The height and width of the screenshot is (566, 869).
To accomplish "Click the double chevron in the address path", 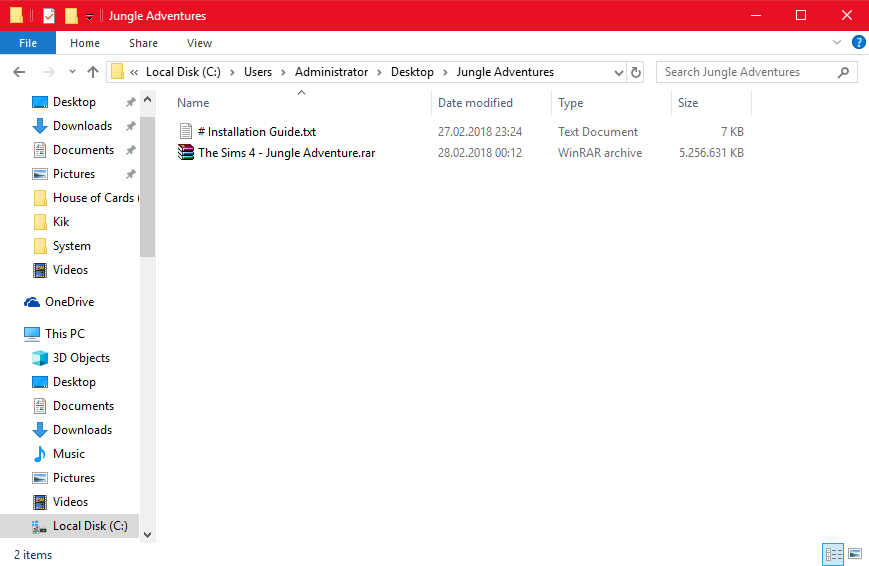I will coord(134,72).
